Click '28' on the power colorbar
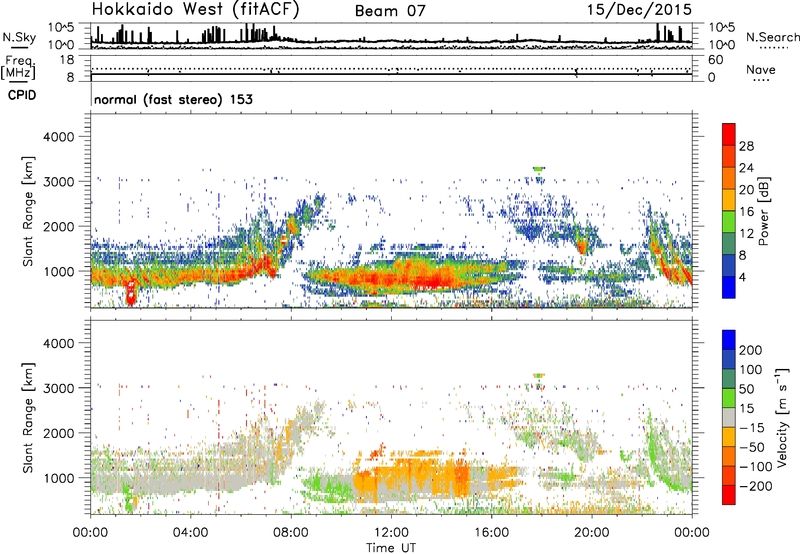 (x=746, y=146)
